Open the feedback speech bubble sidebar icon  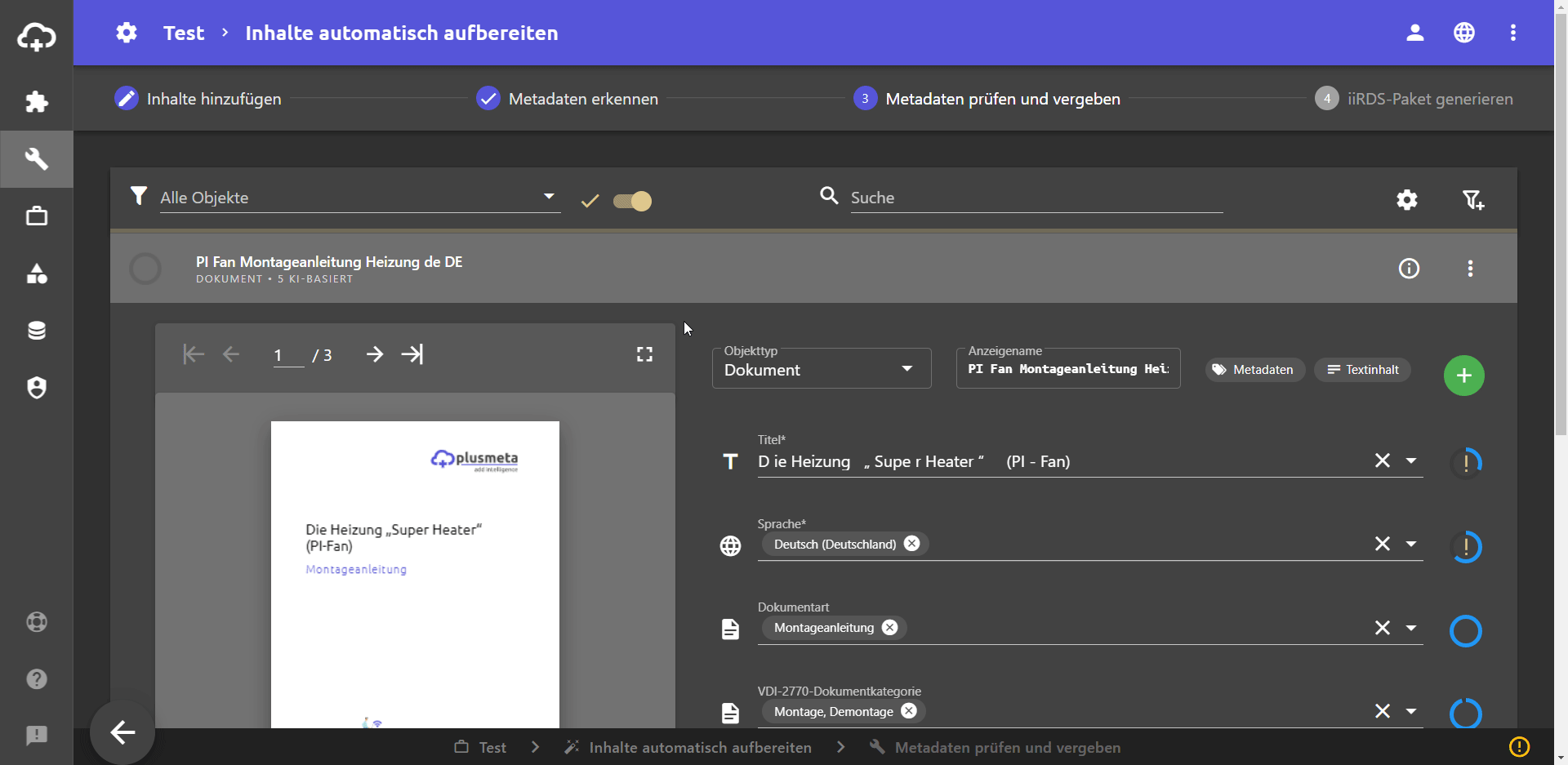click(37, 736)
